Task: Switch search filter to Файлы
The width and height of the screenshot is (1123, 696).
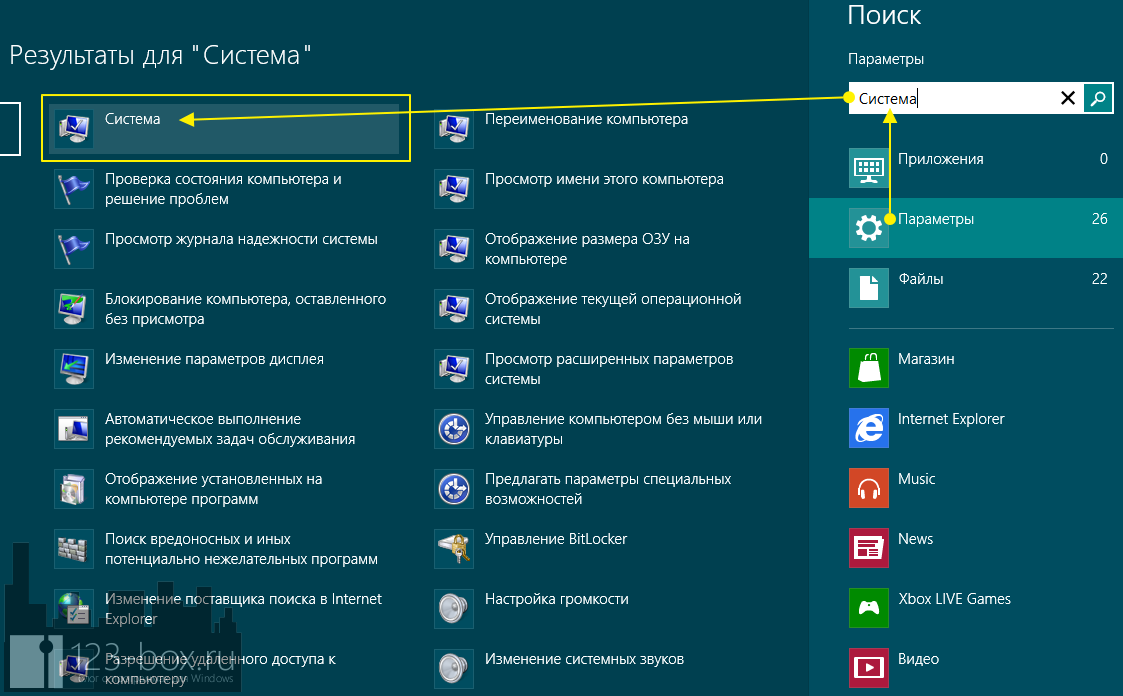Action: (x=966, y=288)
